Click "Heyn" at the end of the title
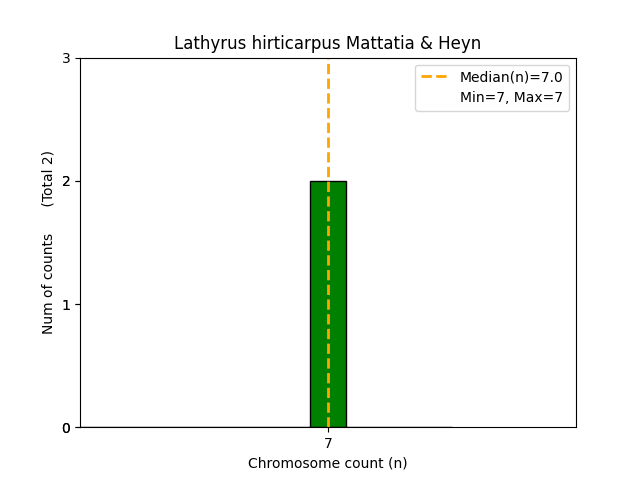The image size is (640, 480). point(463,43)
